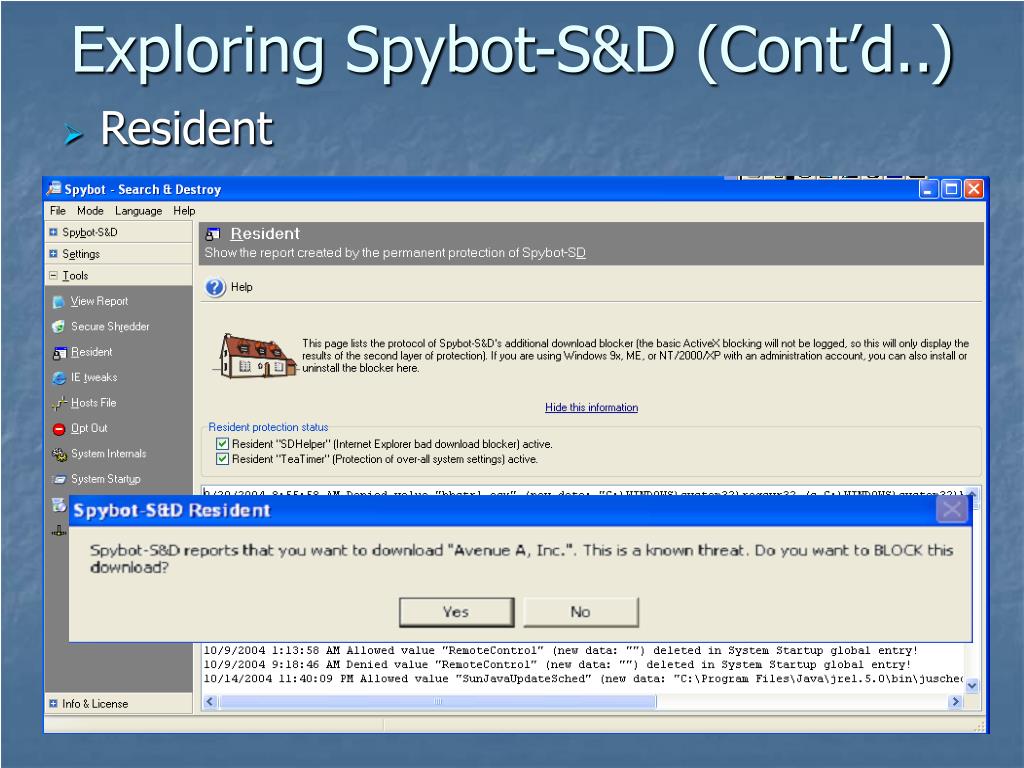
Task: Select the System Startup label
Action: point(106,479)
